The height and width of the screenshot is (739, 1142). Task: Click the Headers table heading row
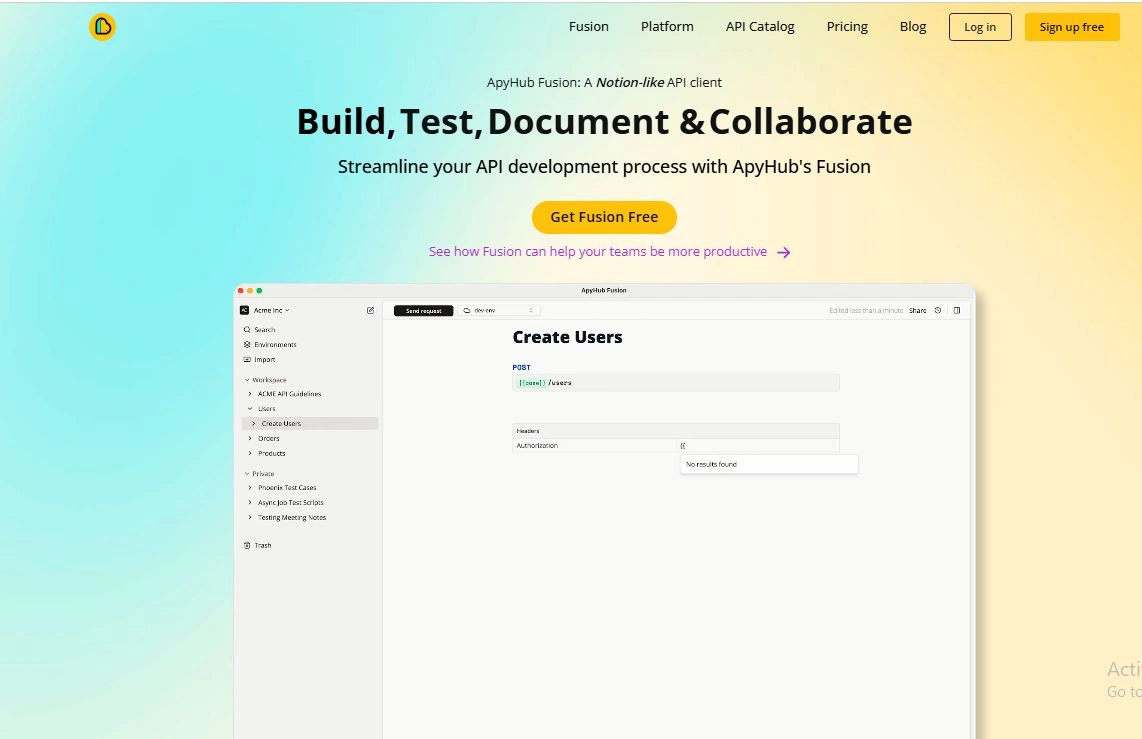tap(676, 431)
